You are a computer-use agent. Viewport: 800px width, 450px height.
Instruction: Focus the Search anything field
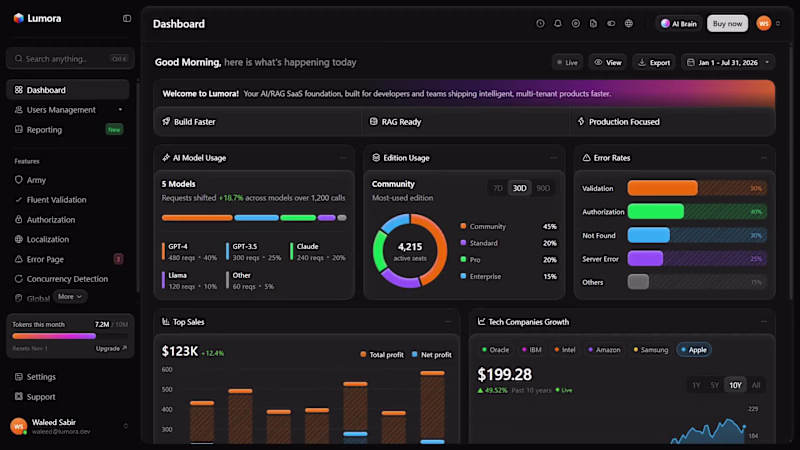click(70, 59)
